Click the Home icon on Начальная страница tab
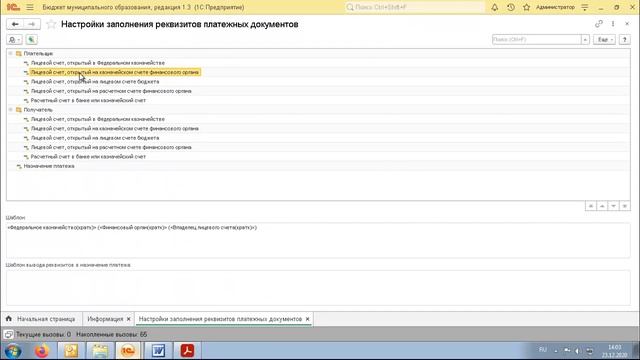Screen dimensions: 640x360 tap(9, 319)
